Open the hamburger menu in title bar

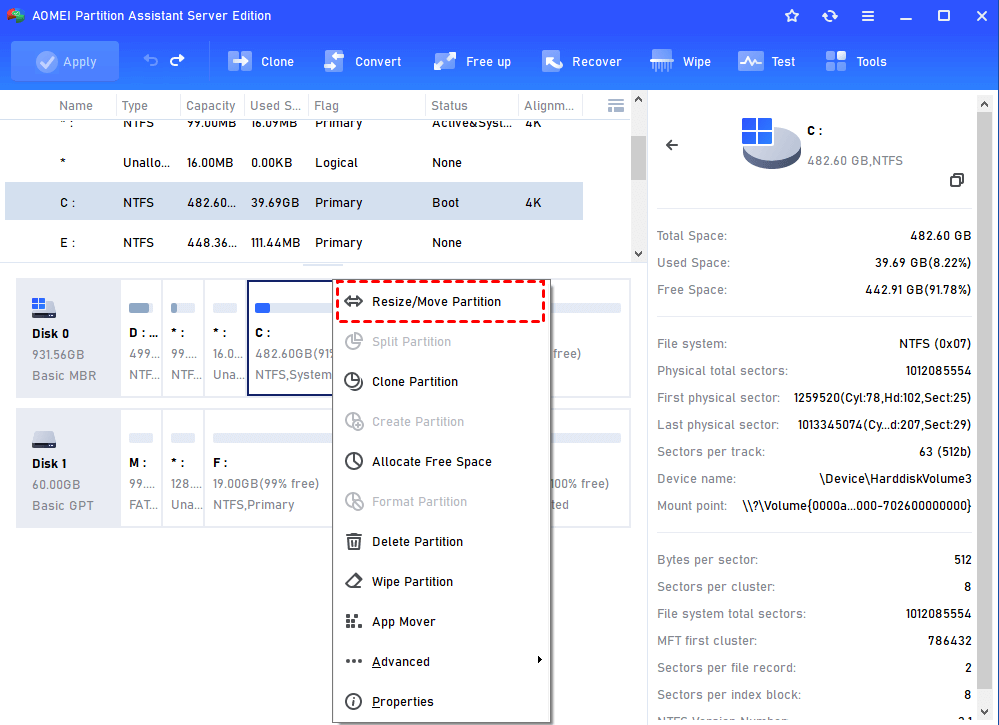pos(868,16)
